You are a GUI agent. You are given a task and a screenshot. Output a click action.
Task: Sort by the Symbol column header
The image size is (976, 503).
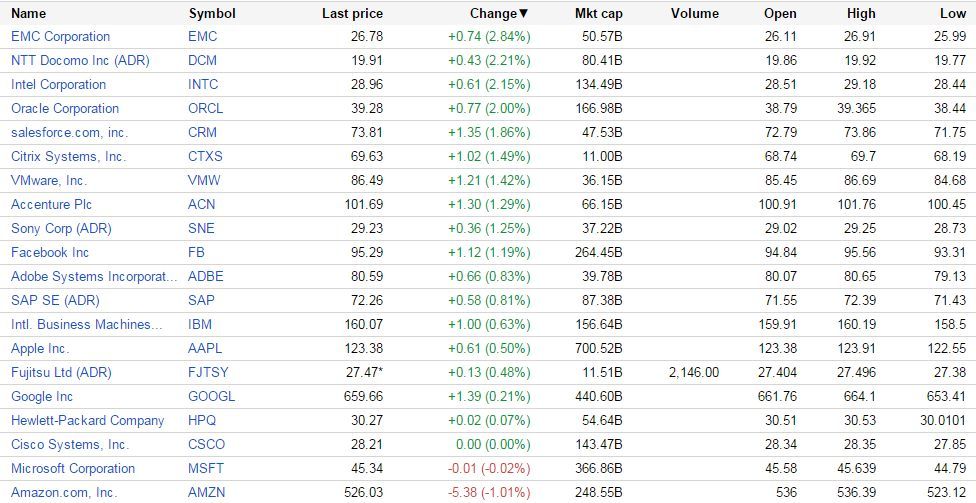[x=211, y=14]
